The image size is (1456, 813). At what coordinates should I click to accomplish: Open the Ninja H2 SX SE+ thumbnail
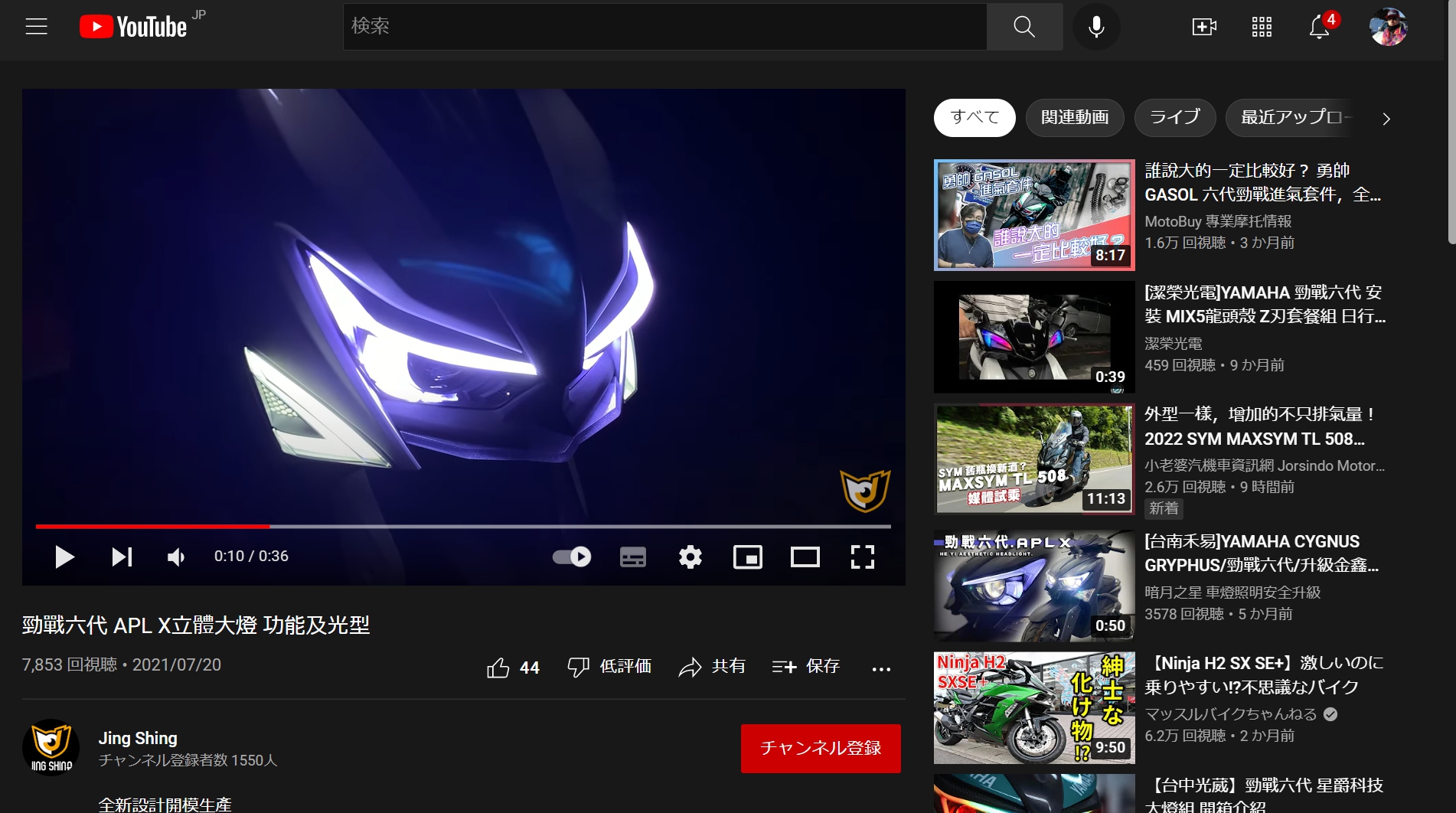(x=1034, y=708)
